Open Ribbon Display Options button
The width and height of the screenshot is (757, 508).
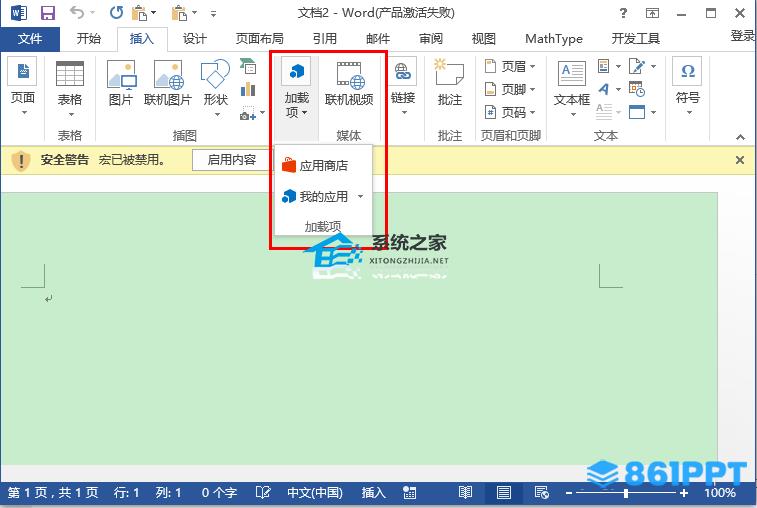[x=652, y=13]
